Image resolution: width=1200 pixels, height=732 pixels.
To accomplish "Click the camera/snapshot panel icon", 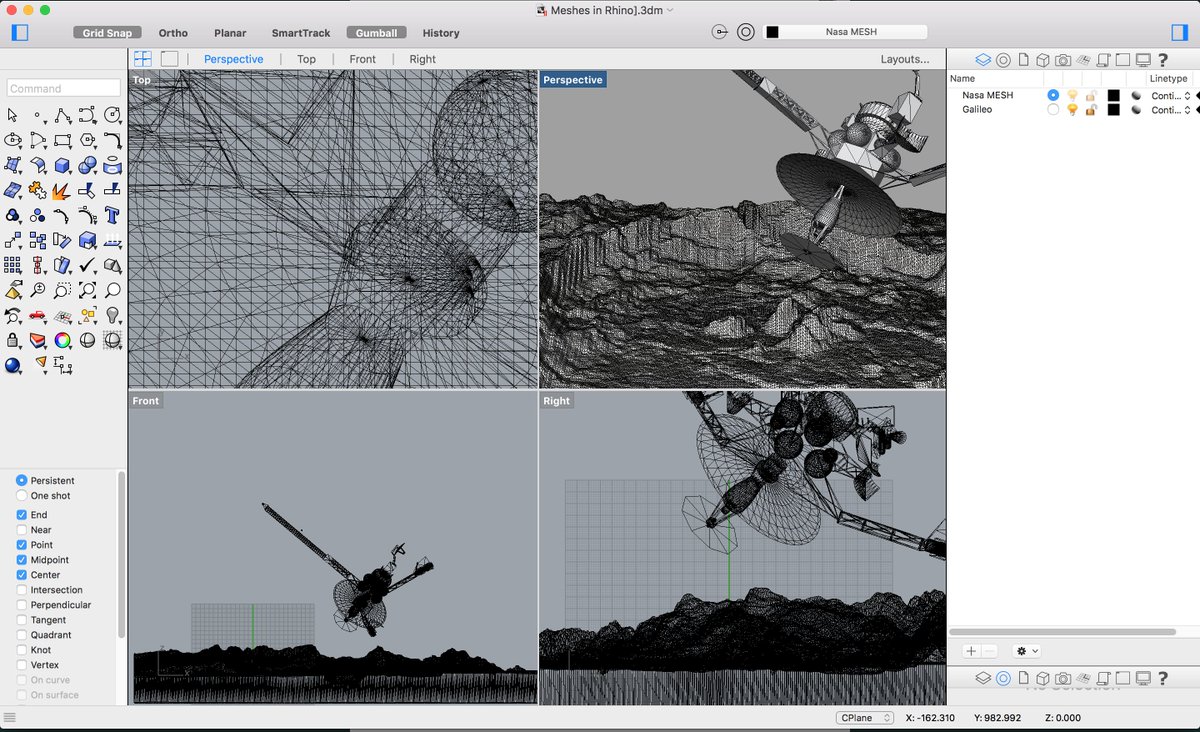I will pos(1062,59).
